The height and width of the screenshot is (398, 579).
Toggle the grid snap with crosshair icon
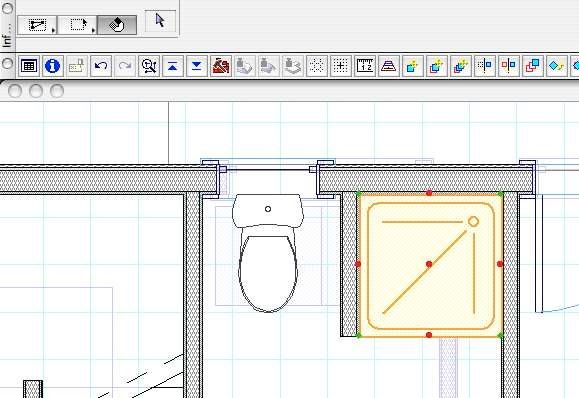point(341,66)
